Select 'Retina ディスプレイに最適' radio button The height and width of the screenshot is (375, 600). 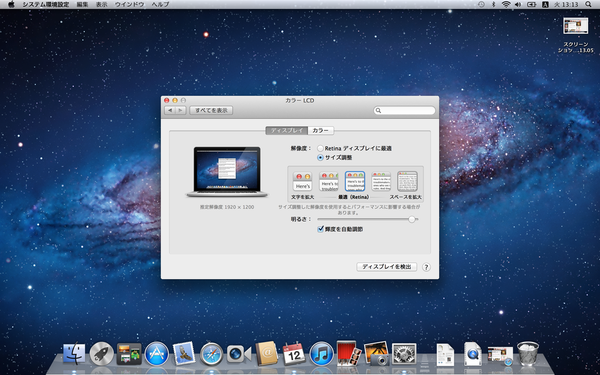320,148
